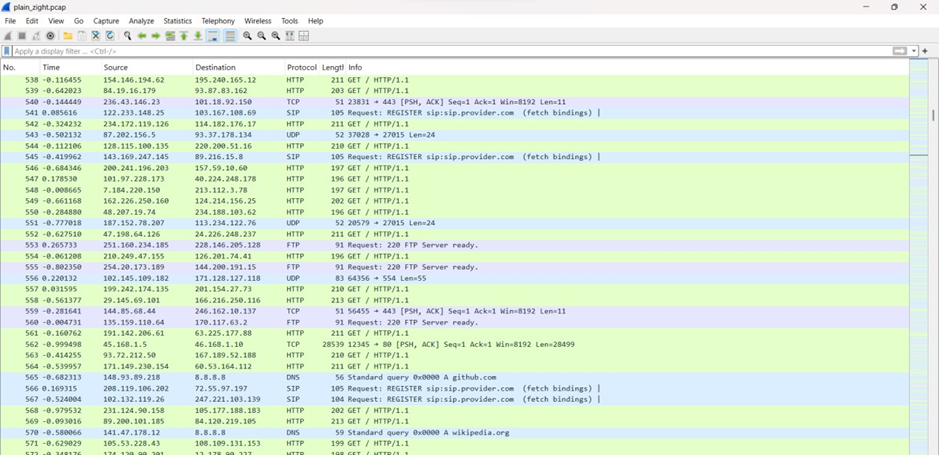The height and width of the screenshot is (455, 939).
Task: Jump to the last packet
Action: [x=198, y=36]
